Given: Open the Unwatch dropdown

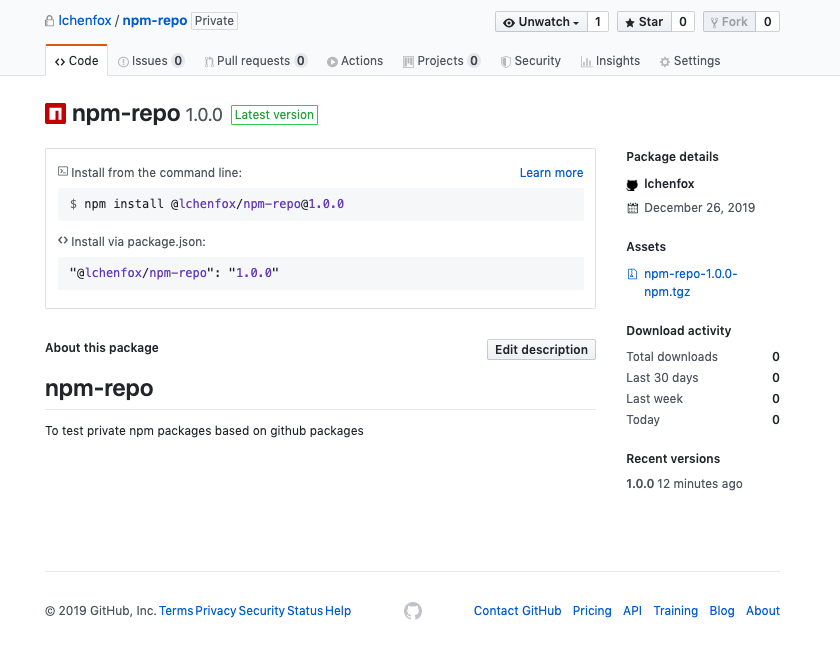Looking at the screenshot, I should [x=540, y=22].
